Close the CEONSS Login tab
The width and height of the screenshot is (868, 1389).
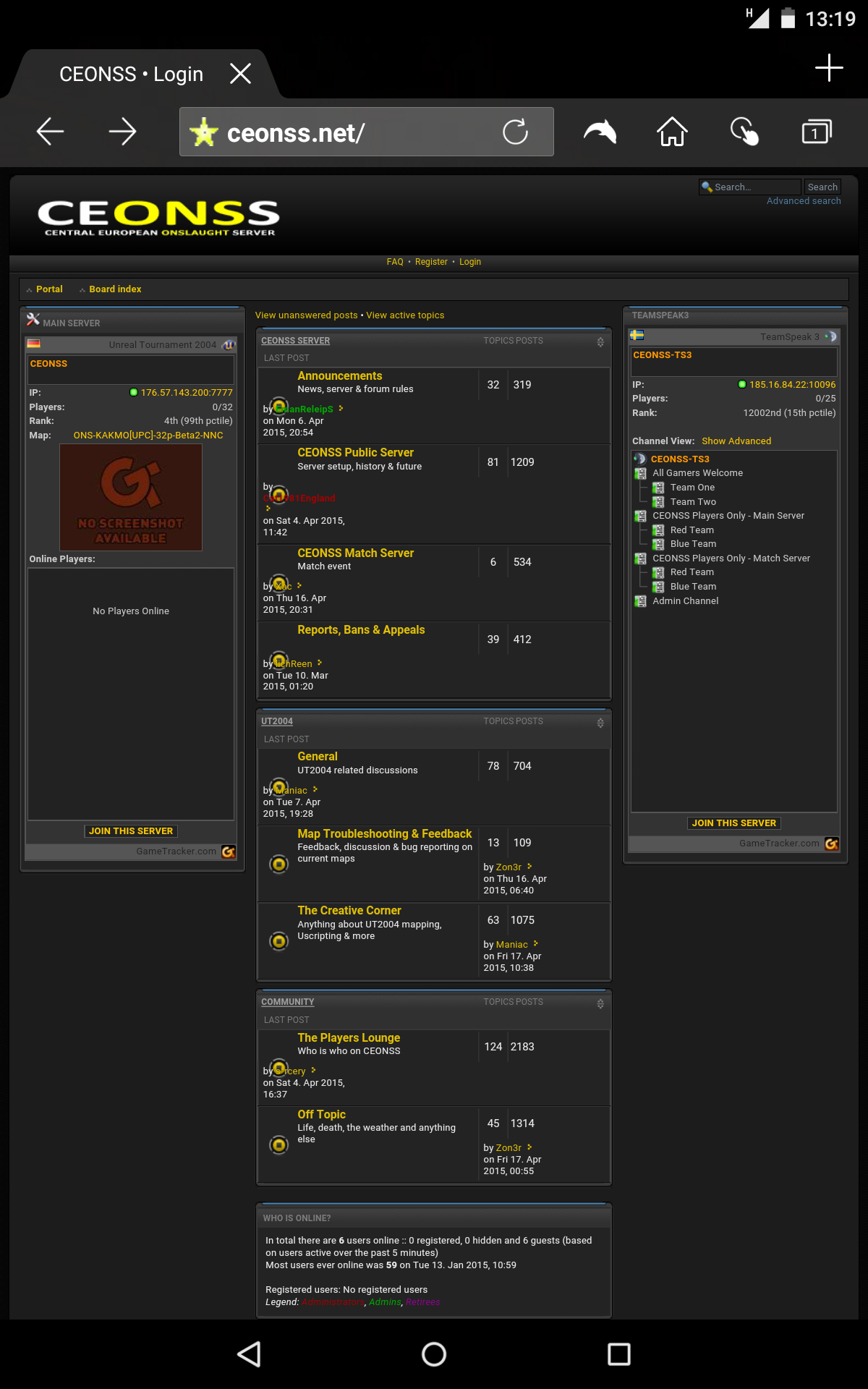240,73
